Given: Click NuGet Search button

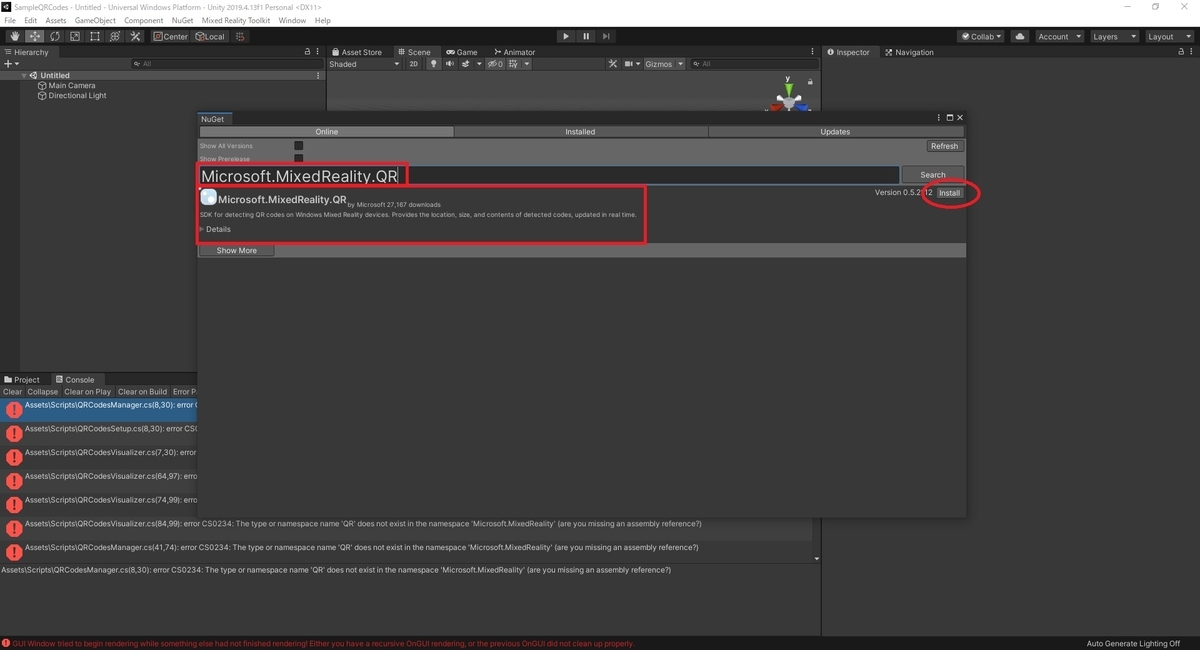Looking at the screenshot, I should tap(933, 175).
